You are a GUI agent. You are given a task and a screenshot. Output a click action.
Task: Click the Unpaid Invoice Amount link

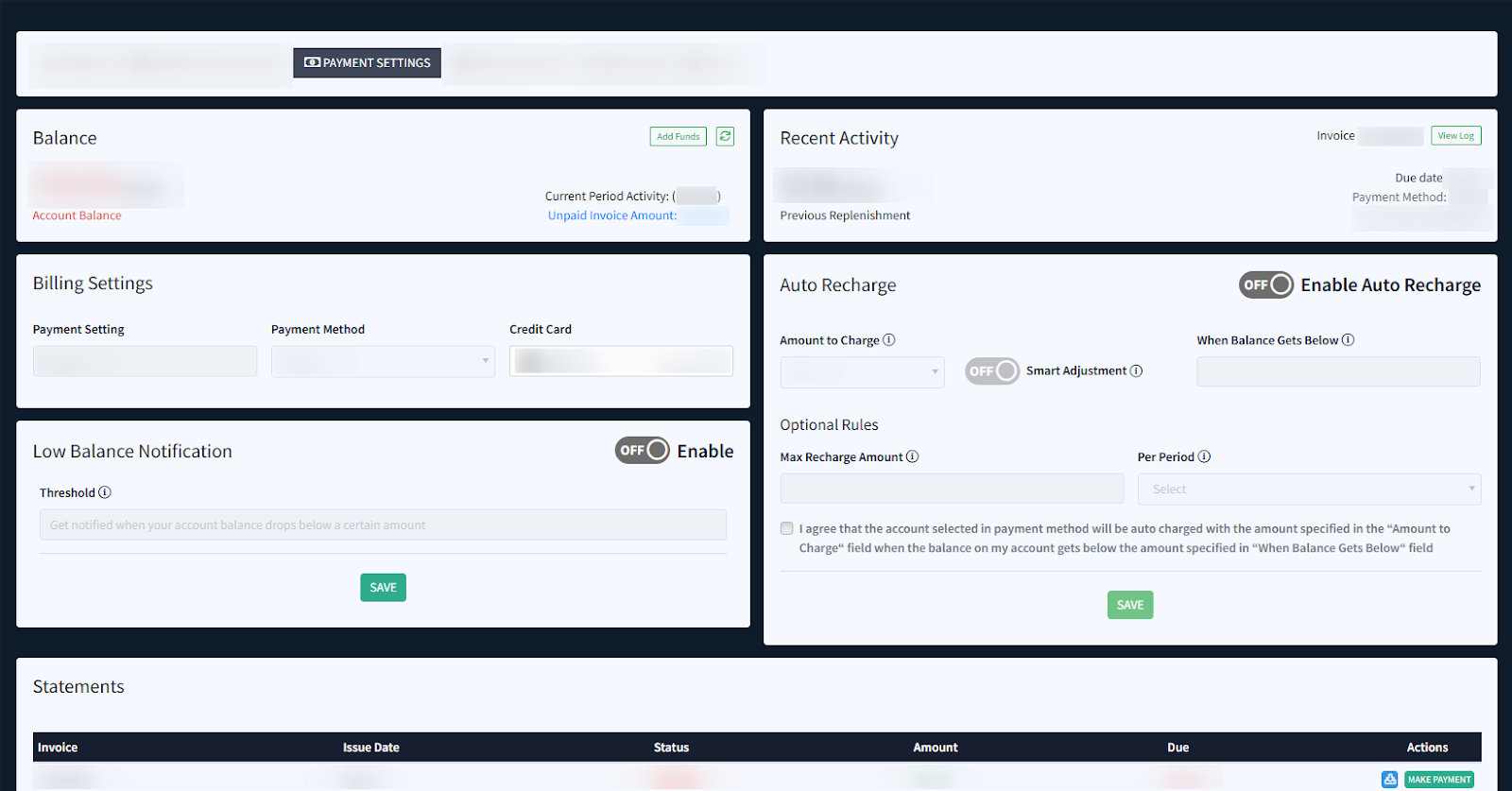[x=612, y=215]
